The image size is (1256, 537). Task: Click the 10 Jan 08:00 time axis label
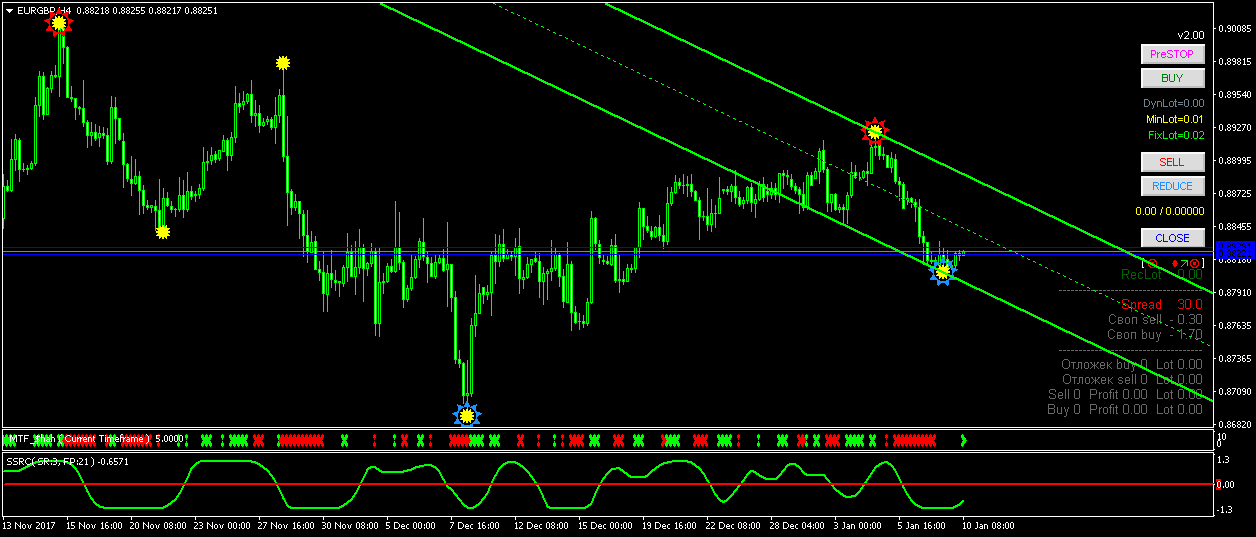988,524
